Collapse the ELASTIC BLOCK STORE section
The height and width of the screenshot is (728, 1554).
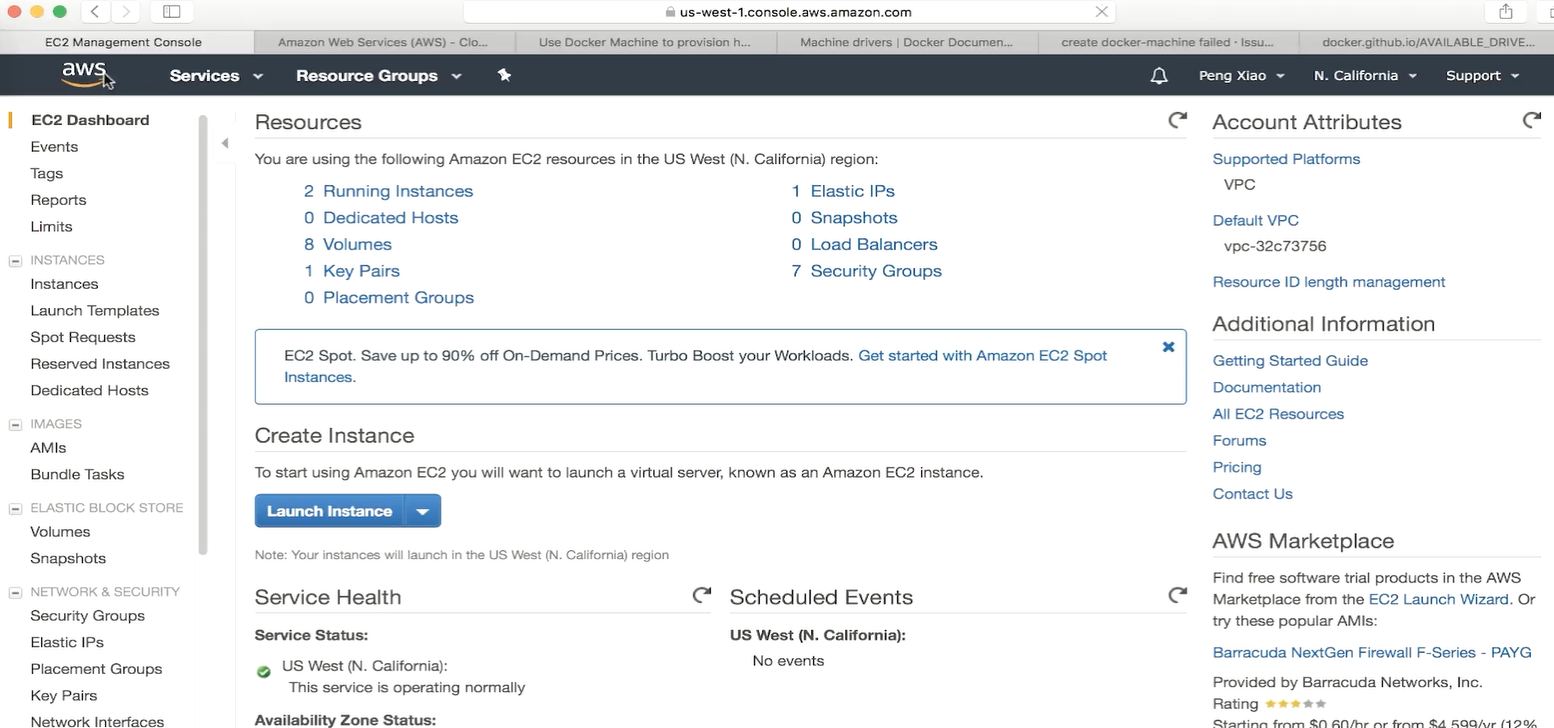(16, 509)
